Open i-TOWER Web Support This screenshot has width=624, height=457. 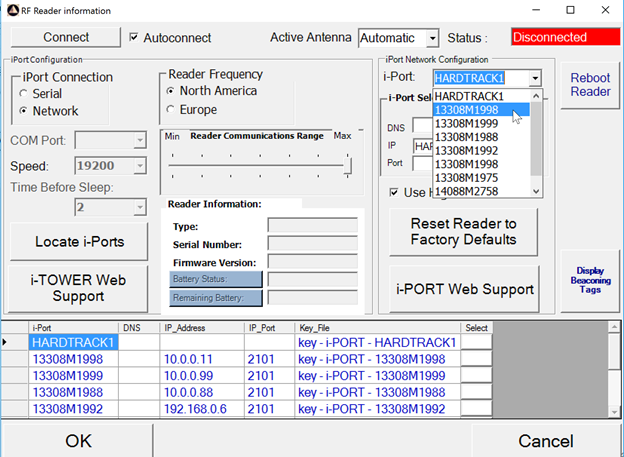78,288
